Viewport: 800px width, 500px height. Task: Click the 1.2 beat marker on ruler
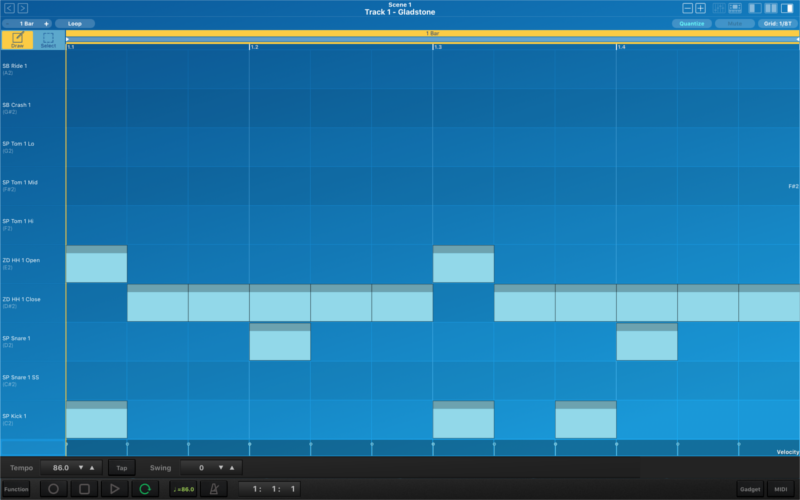point(253,47)
